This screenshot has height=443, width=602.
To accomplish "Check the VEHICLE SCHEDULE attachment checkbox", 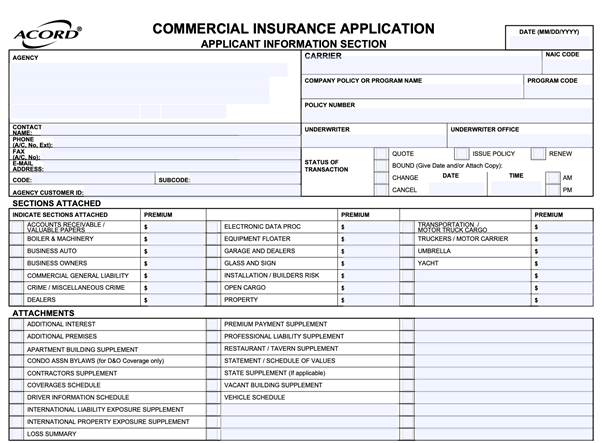I will pos(213,397).
